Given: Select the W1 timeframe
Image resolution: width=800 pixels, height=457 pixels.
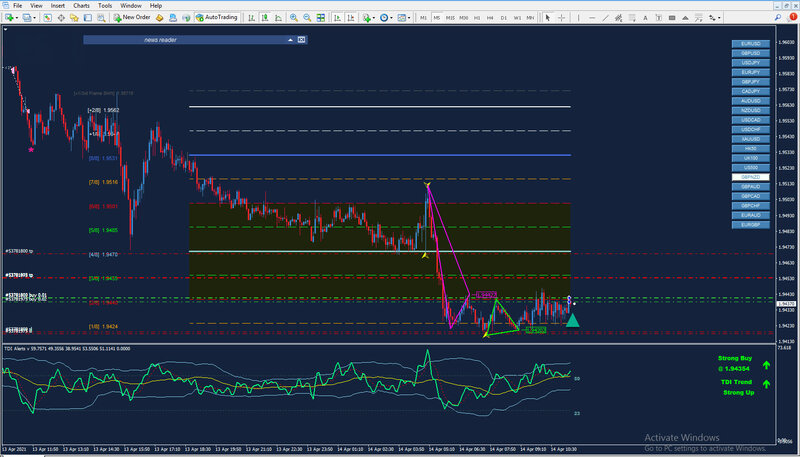Looking at the screenshot, I should [517, 18].
